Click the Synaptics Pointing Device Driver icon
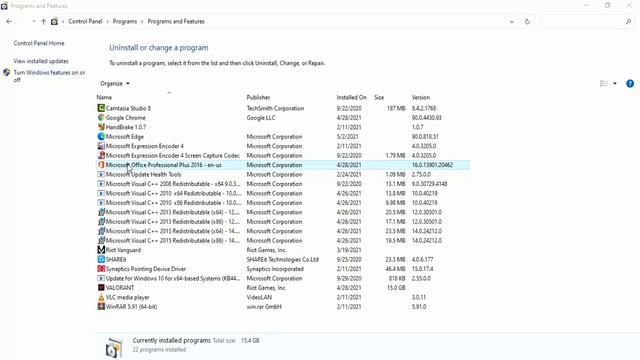The height and width of the screenshot is (360, 640). [x=101, y=269]
